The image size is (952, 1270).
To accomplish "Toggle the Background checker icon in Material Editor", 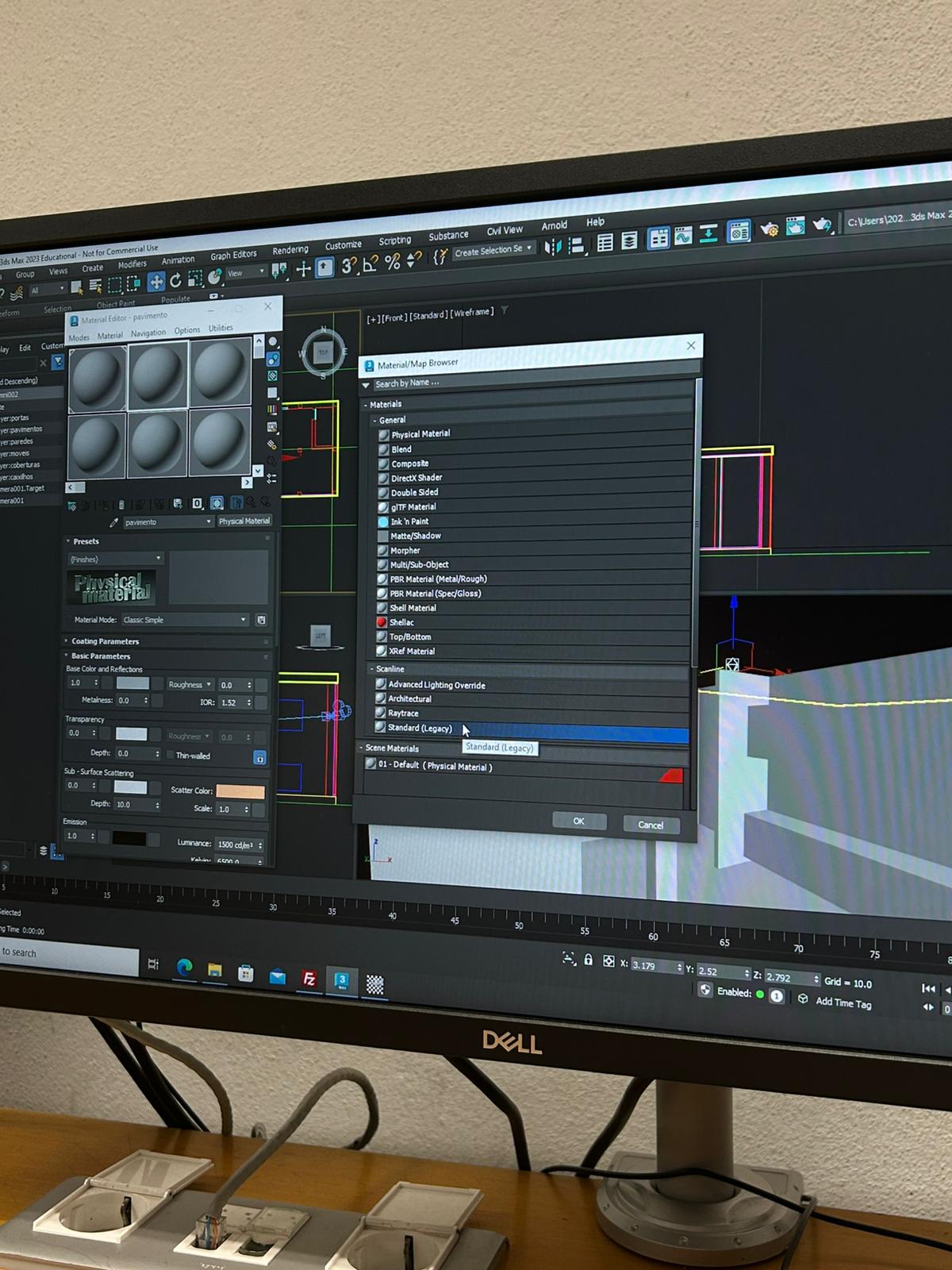I will [x=273, y=375].
